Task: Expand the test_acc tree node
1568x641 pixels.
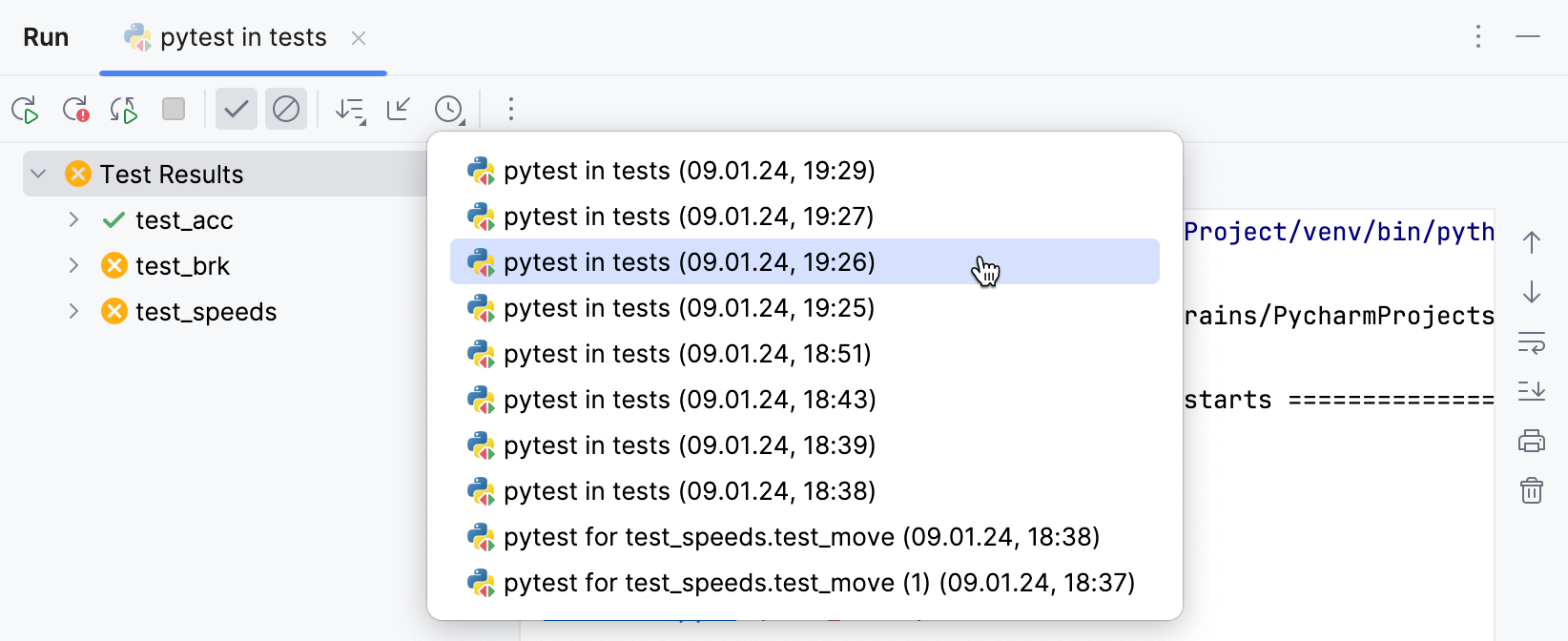Action: click(73, 219)
